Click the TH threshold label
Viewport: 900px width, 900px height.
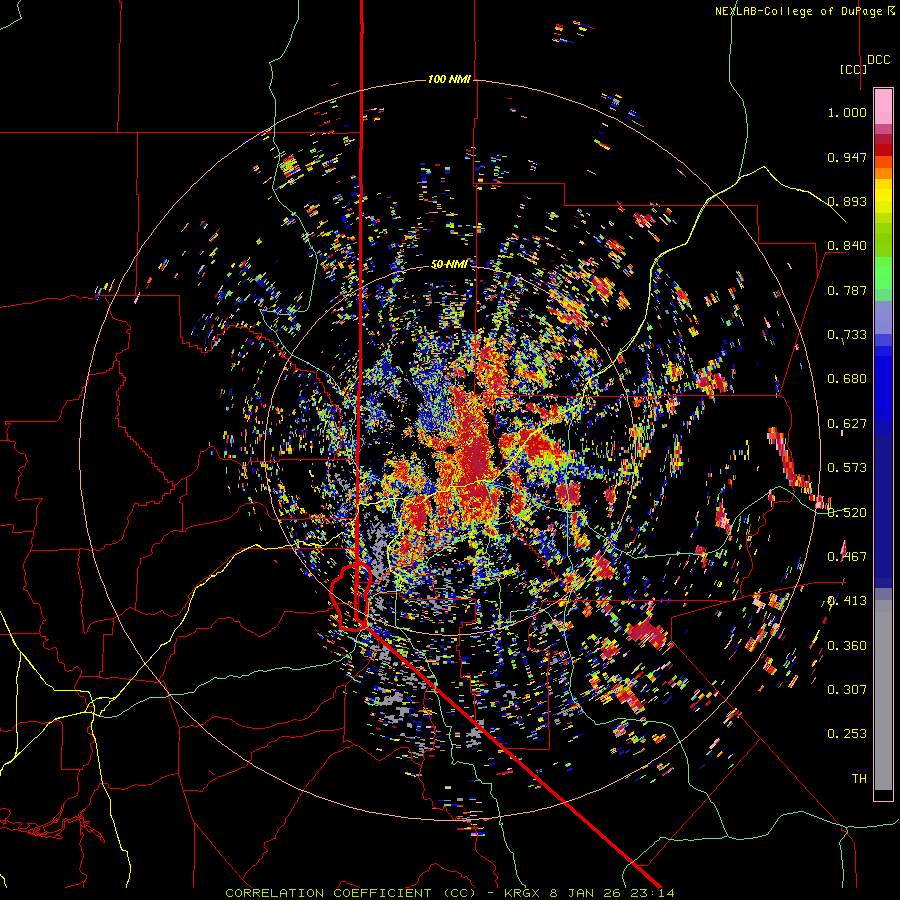(x=859, y=779)
